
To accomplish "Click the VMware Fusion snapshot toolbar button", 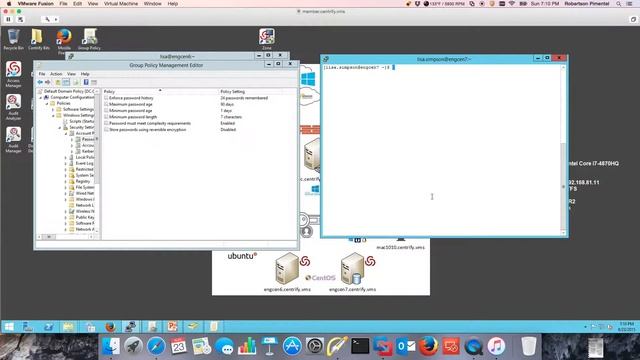I will point(20,19).
